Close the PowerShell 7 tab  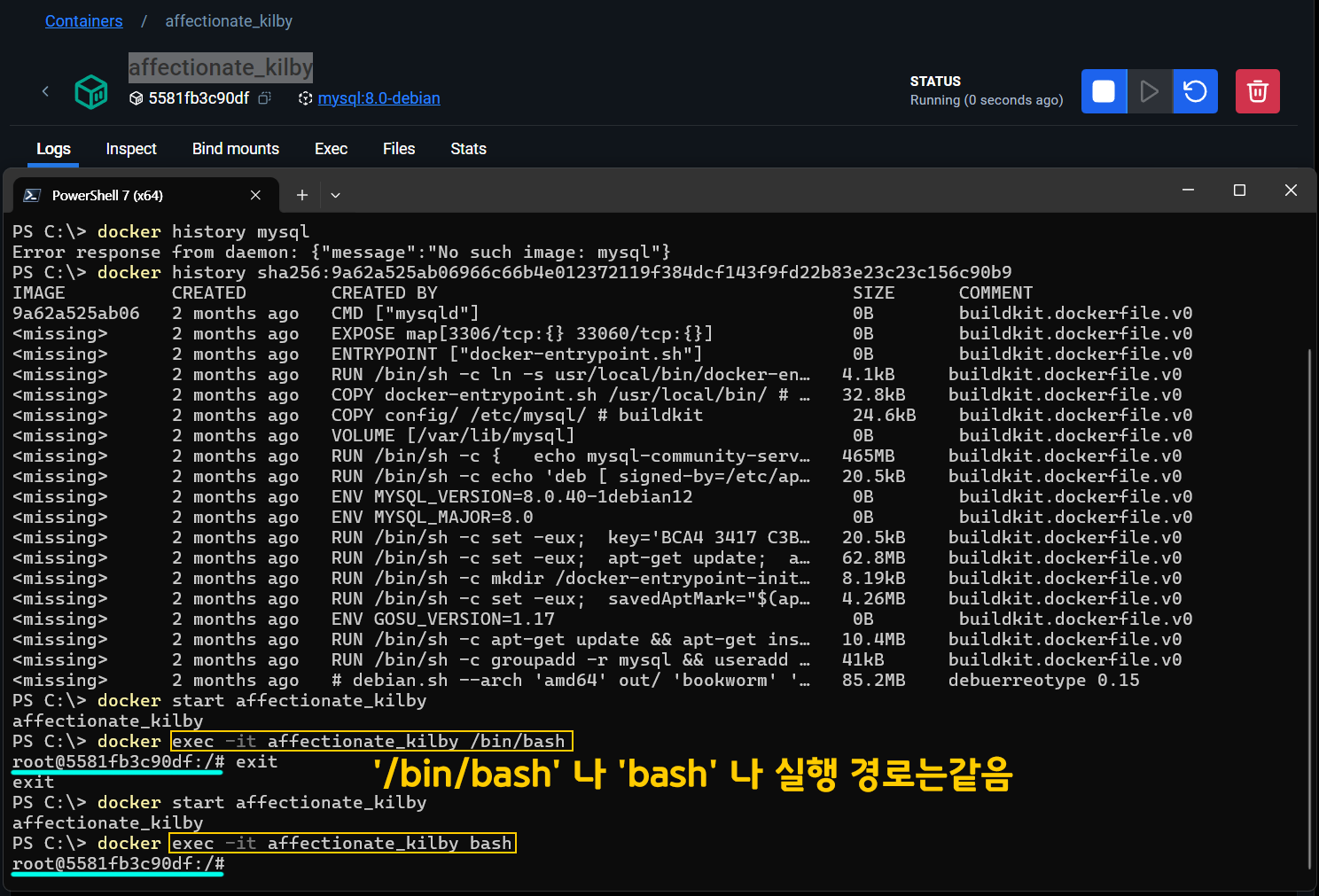click(x=255, y=195)
